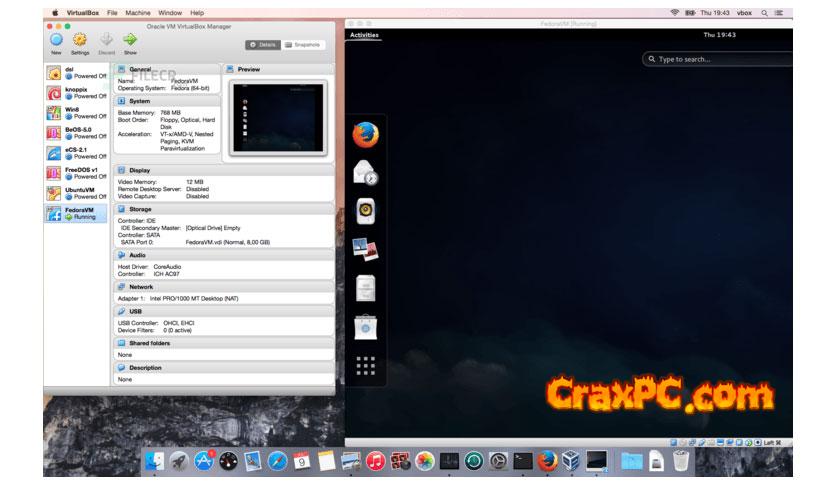This screenshot has height=484, width=836.
Task: Click the Discard toolbar icon
Action: pos(106,39)
